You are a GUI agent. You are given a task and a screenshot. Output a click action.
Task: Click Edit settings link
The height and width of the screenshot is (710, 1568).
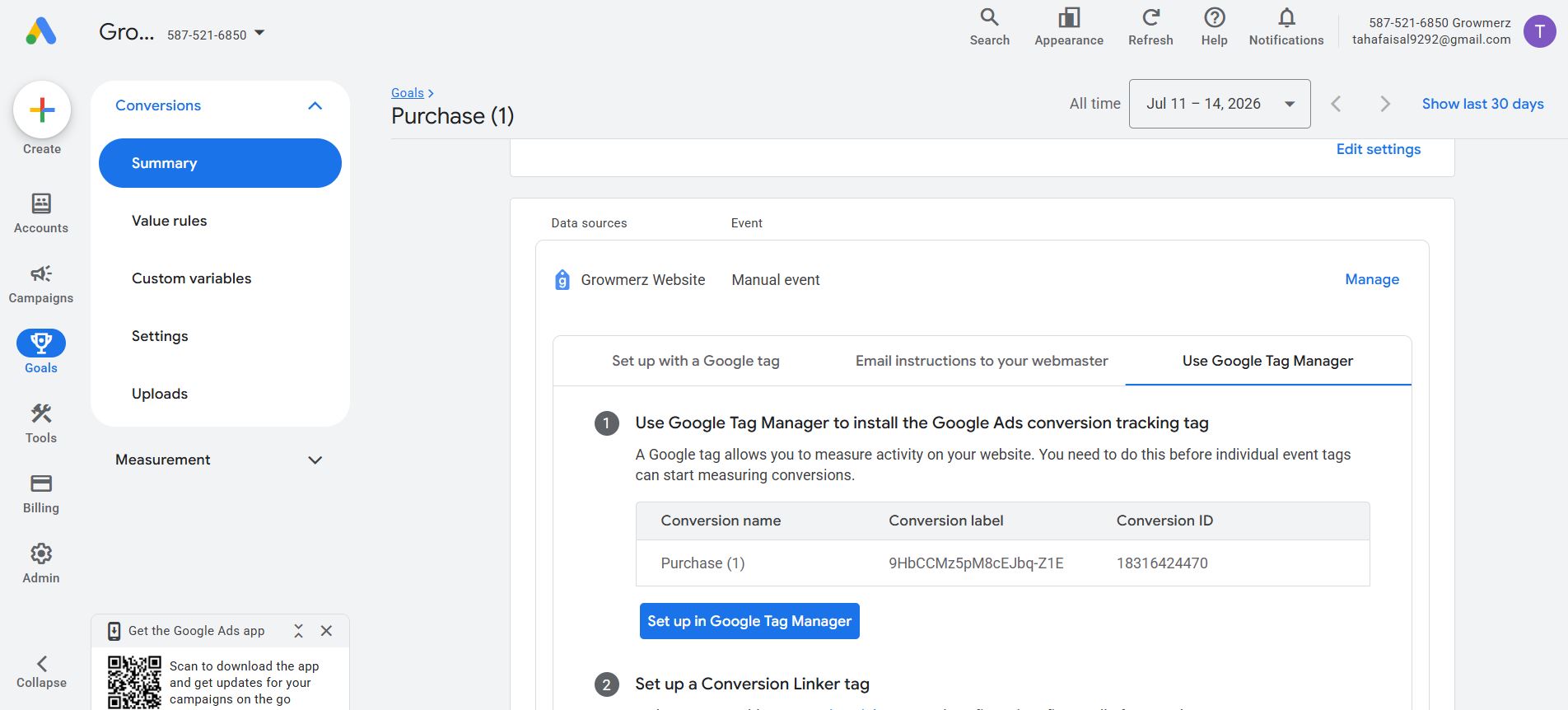click(1379, 149)
